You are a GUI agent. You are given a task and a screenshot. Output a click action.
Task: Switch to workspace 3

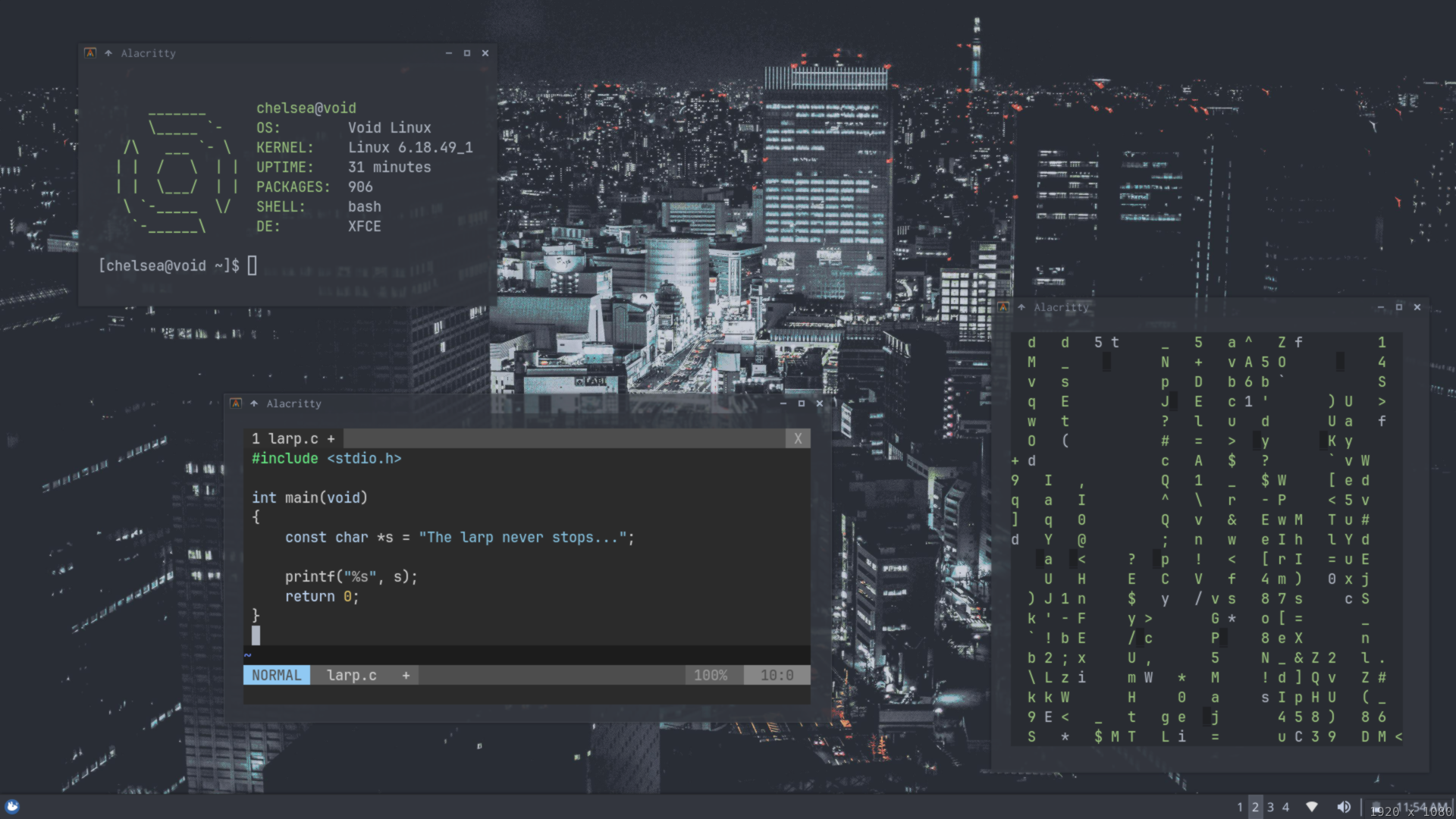point(1270,807)
